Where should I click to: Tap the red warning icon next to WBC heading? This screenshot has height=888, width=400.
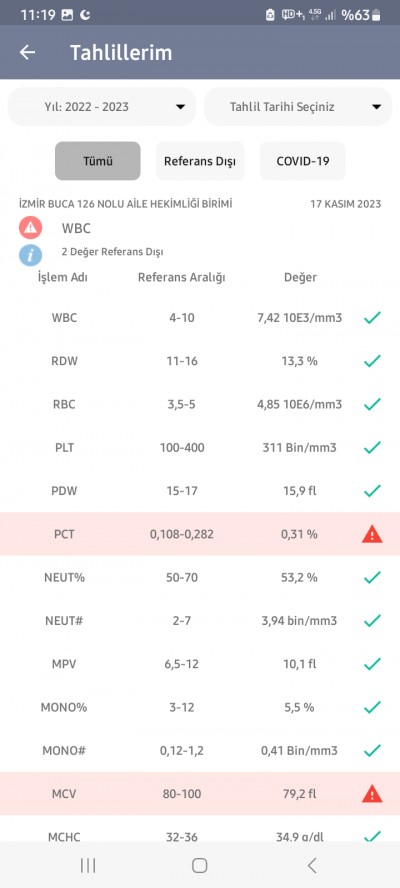point(30,228)
